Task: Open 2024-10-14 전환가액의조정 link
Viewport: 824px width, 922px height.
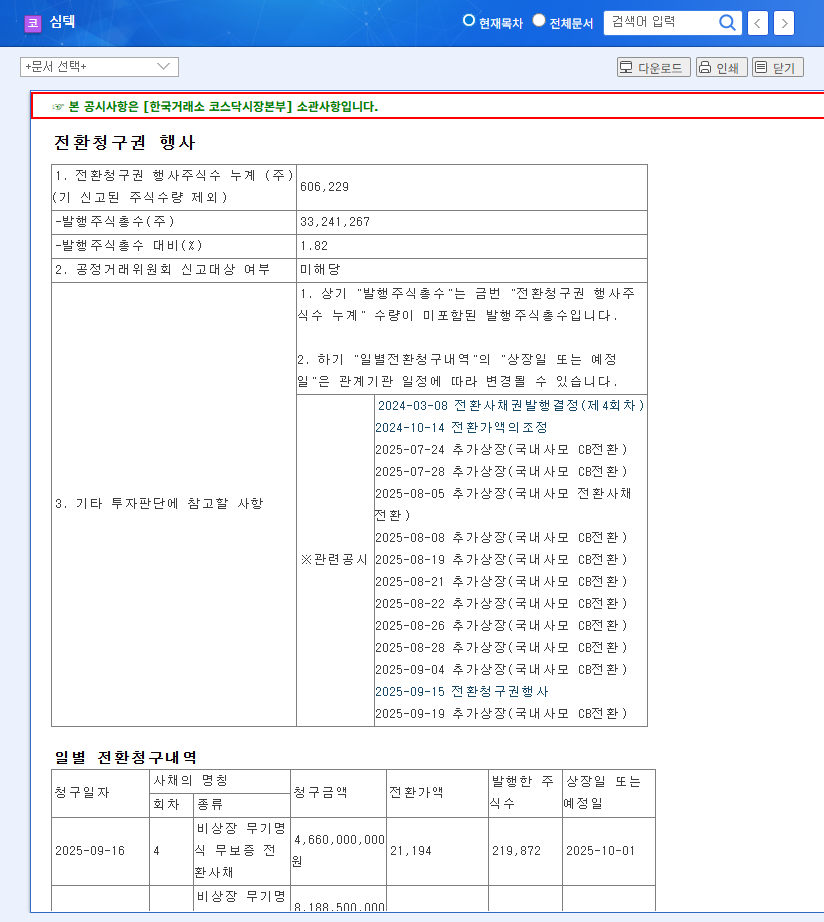Action: (461, 427)
